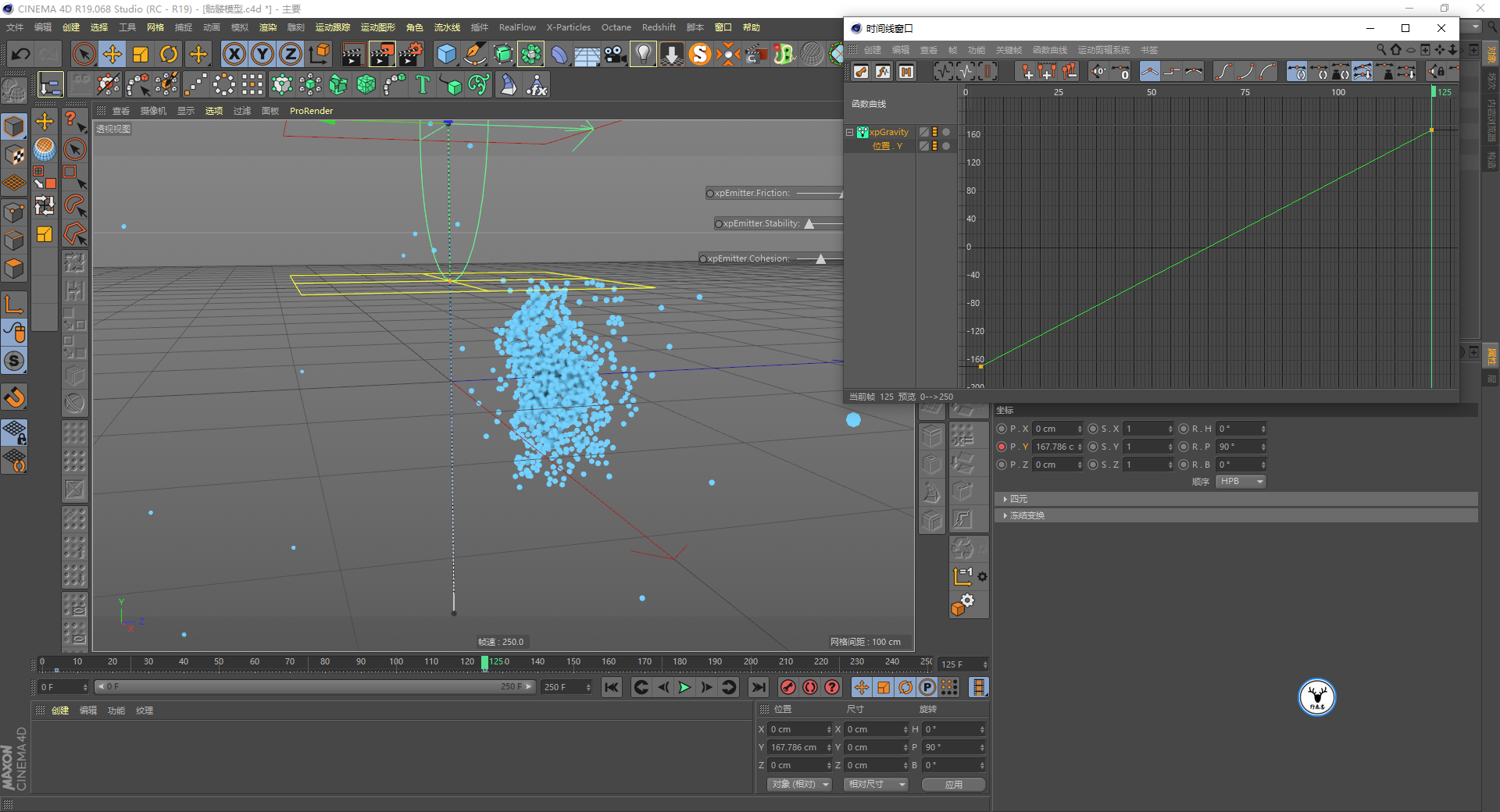Add a camera object
1500x812 pixels.
(615, 54)
